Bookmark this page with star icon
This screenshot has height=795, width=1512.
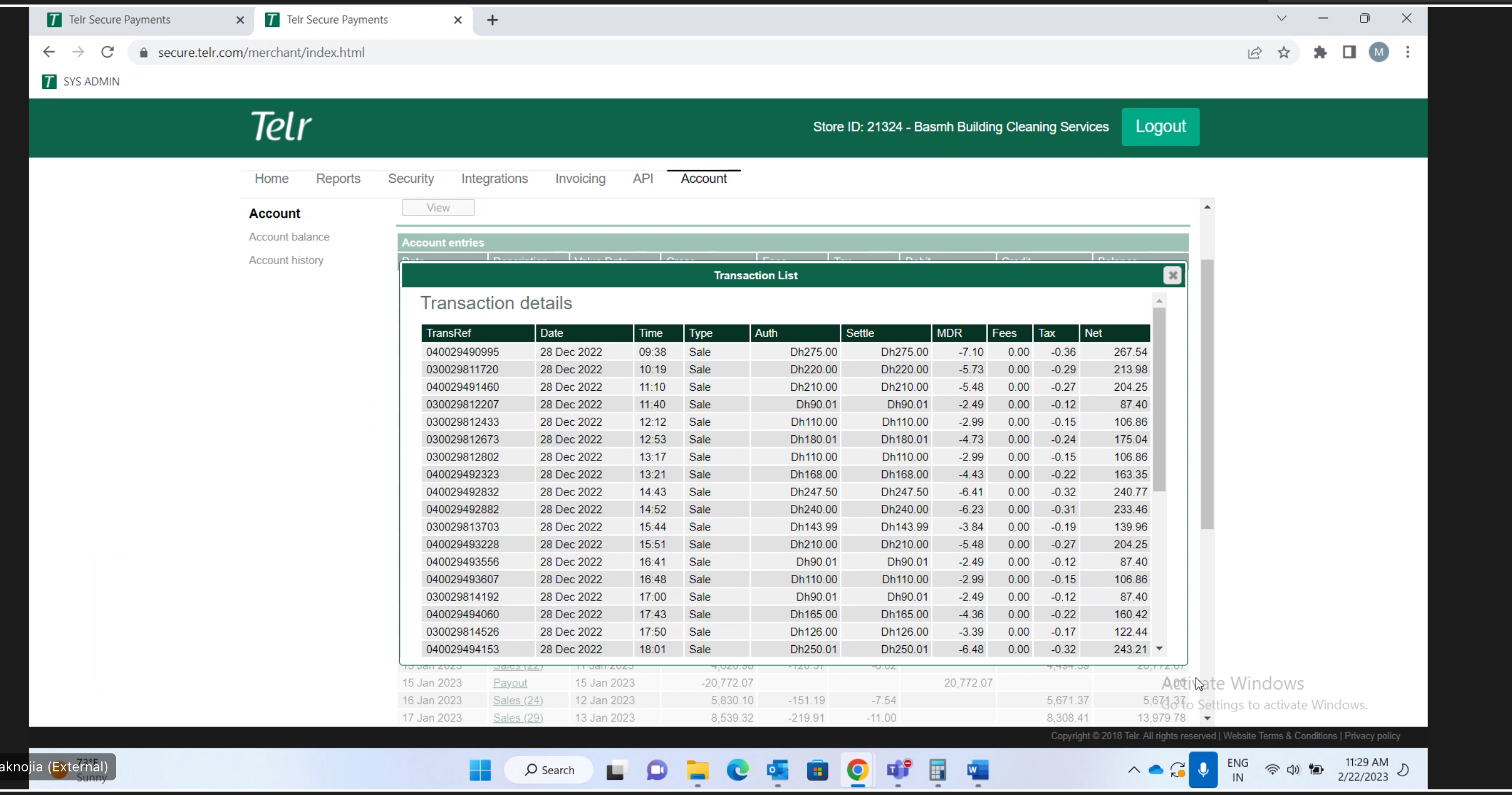click(1283, 53)
